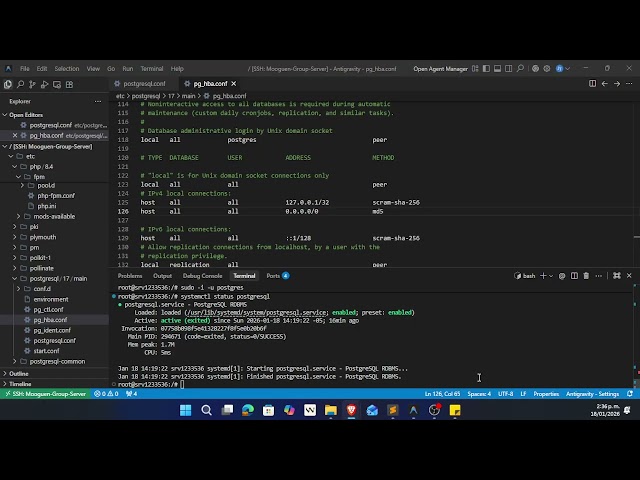Screen dimensions: 640x480
Task: Open Explorer panel ellipsis menu
Action: [x=98, y=101]
